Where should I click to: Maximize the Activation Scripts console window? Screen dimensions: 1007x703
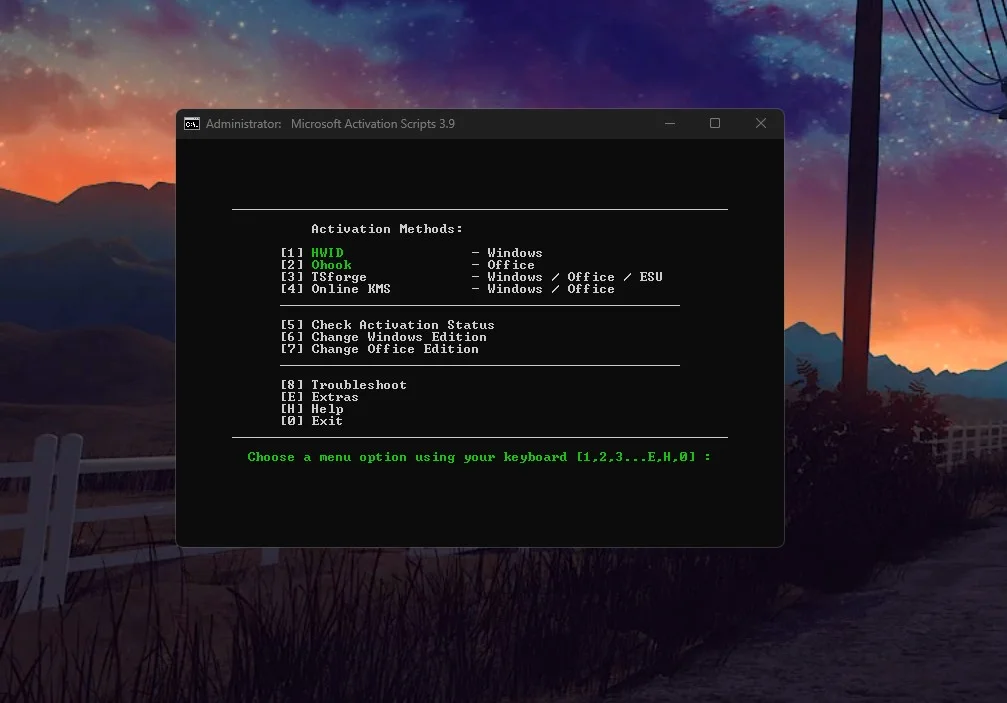(x=715, y=124)
